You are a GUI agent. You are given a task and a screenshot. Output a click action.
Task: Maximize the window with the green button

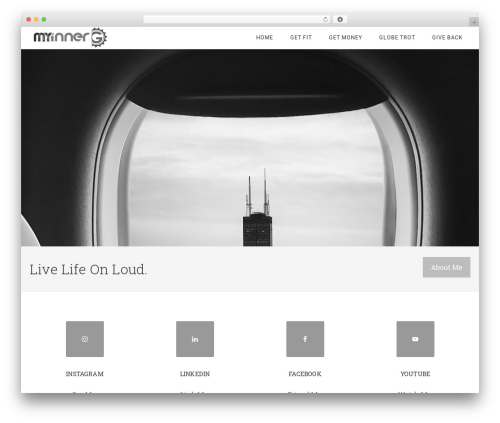point(44,19)
